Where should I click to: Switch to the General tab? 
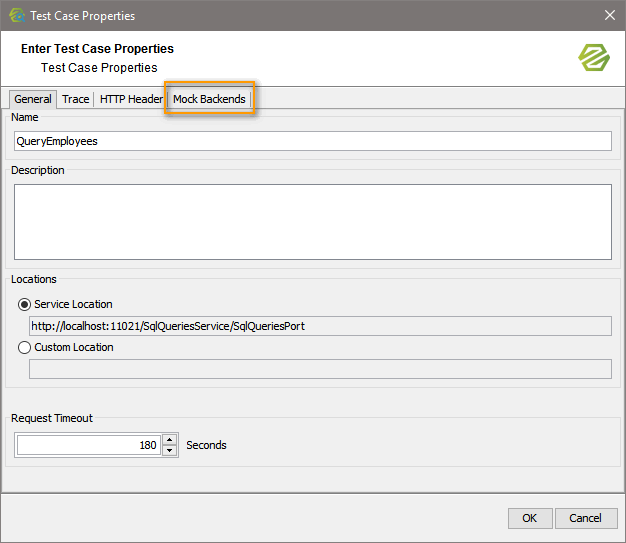[x=33, y=99]
